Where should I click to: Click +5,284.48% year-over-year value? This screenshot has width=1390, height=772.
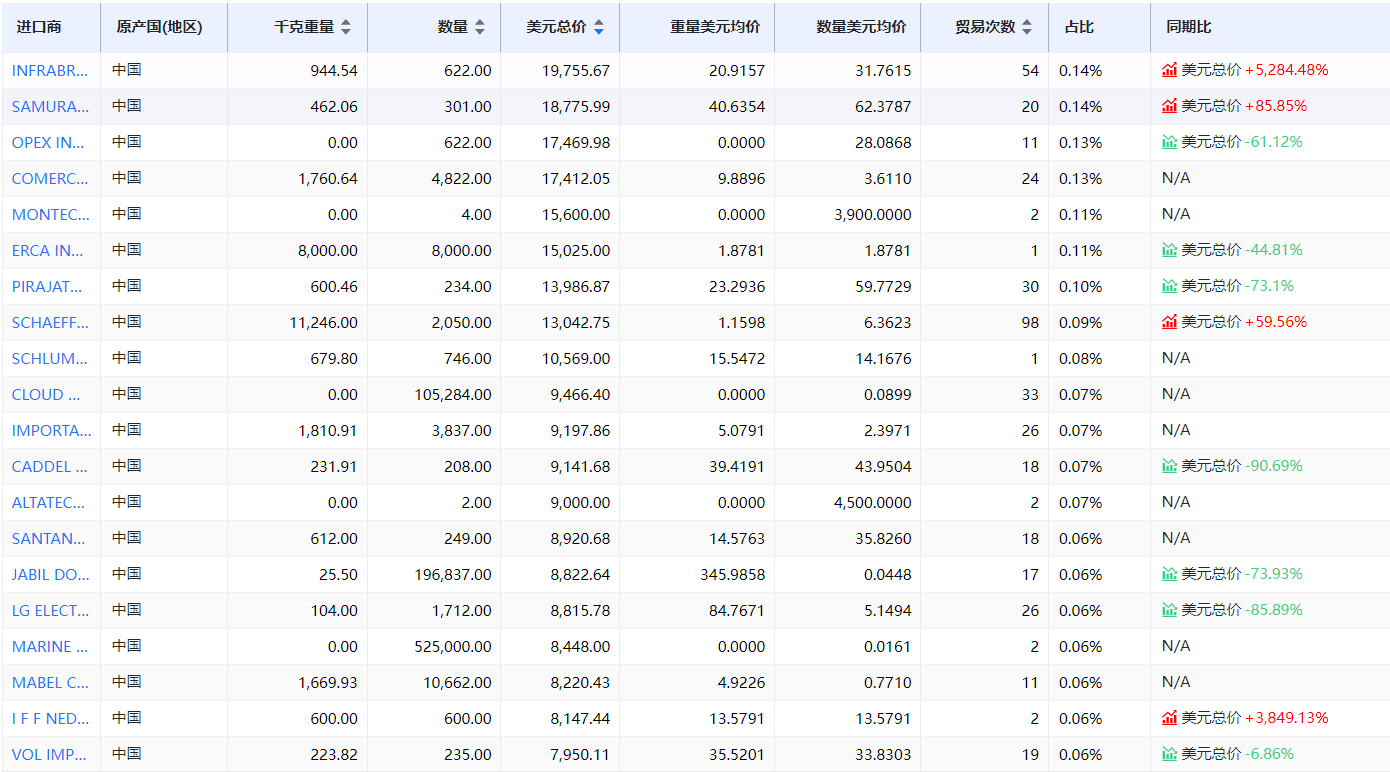[1286, 70]
